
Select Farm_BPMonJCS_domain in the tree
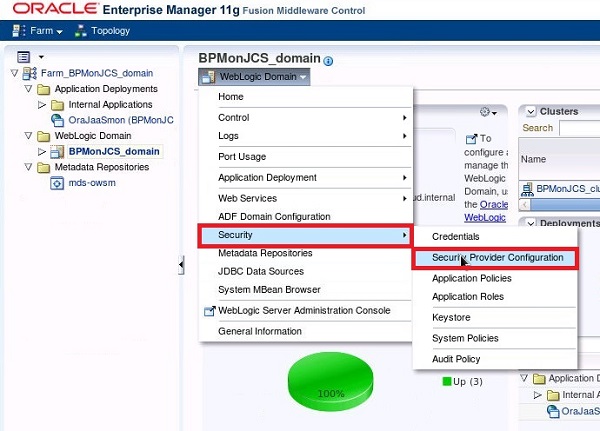(97, 73)
